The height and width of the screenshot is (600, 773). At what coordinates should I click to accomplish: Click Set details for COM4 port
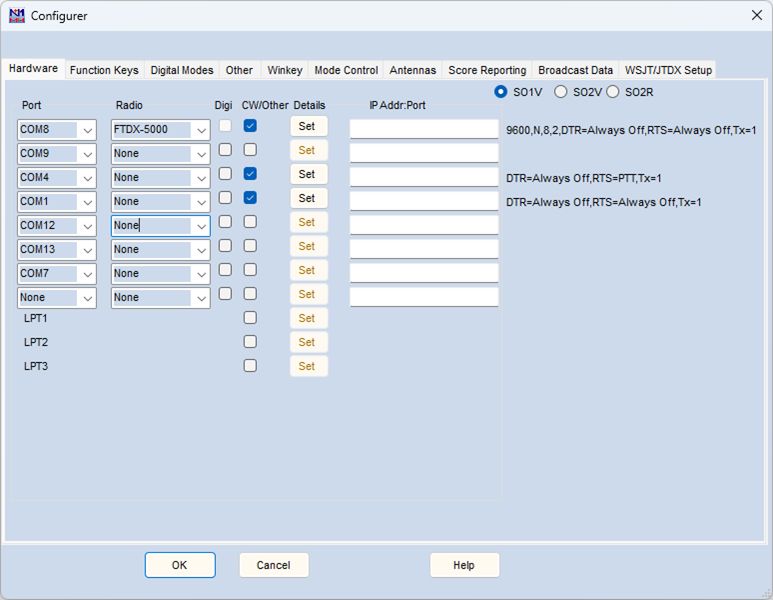[307, 174]
